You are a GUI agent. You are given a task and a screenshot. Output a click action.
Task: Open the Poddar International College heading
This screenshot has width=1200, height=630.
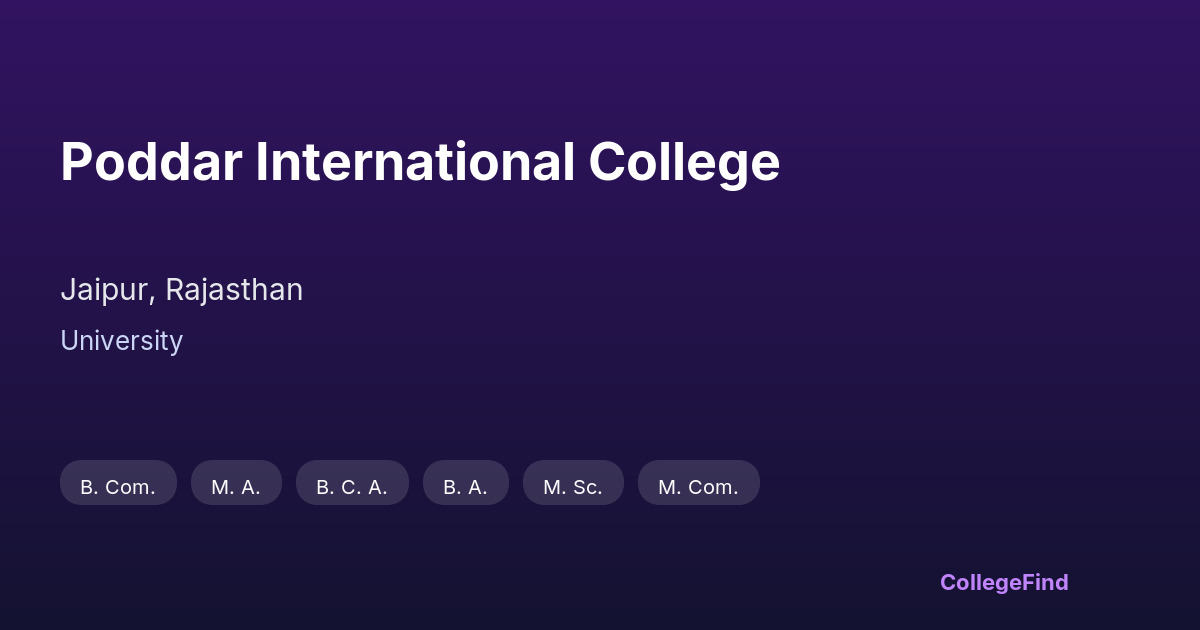[420, 162]
